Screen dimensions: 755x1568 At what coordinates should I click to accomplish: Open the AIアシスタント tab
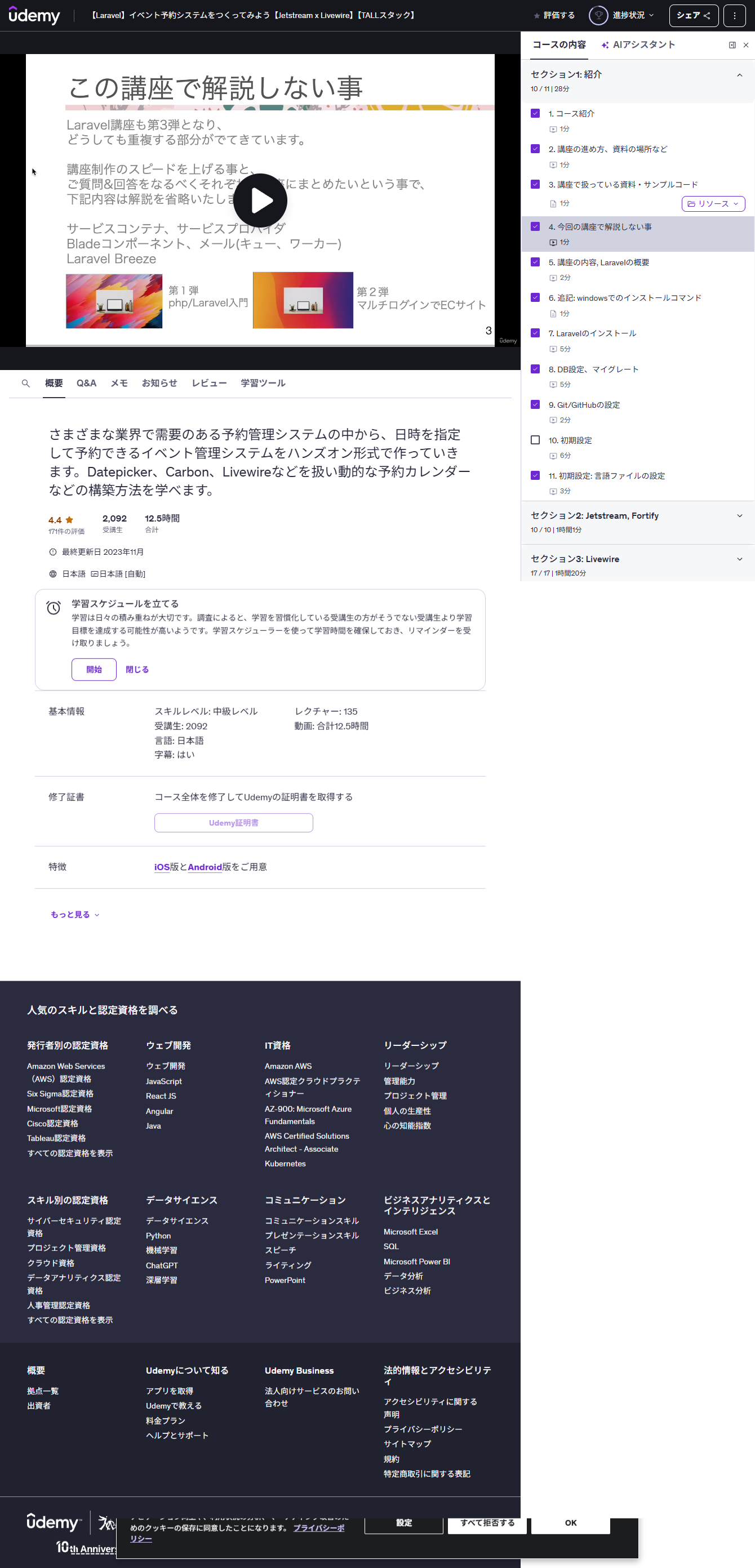point(637,45)
